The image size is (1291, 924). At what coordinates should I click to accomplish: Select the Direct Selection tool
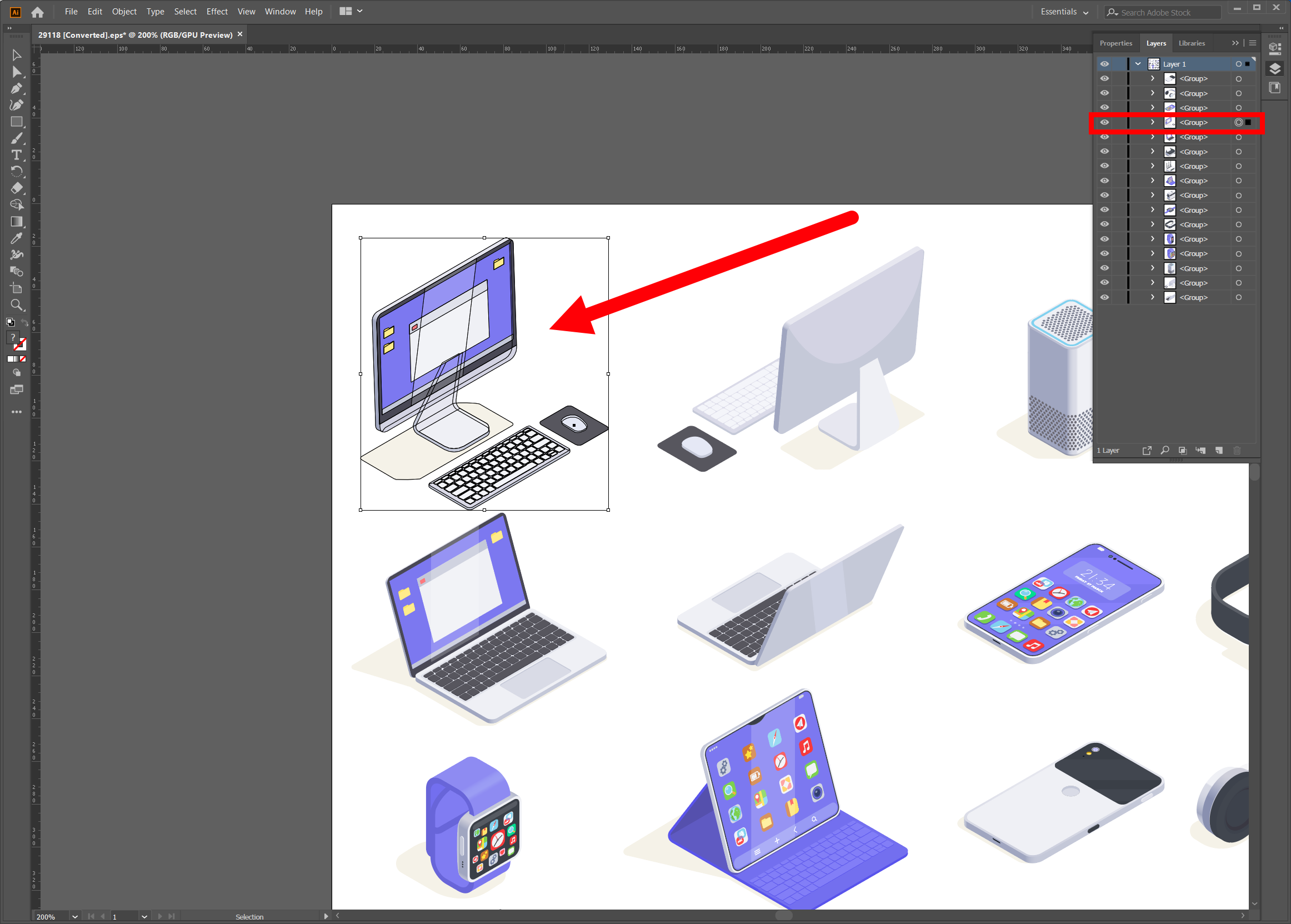tap(16, 72)
